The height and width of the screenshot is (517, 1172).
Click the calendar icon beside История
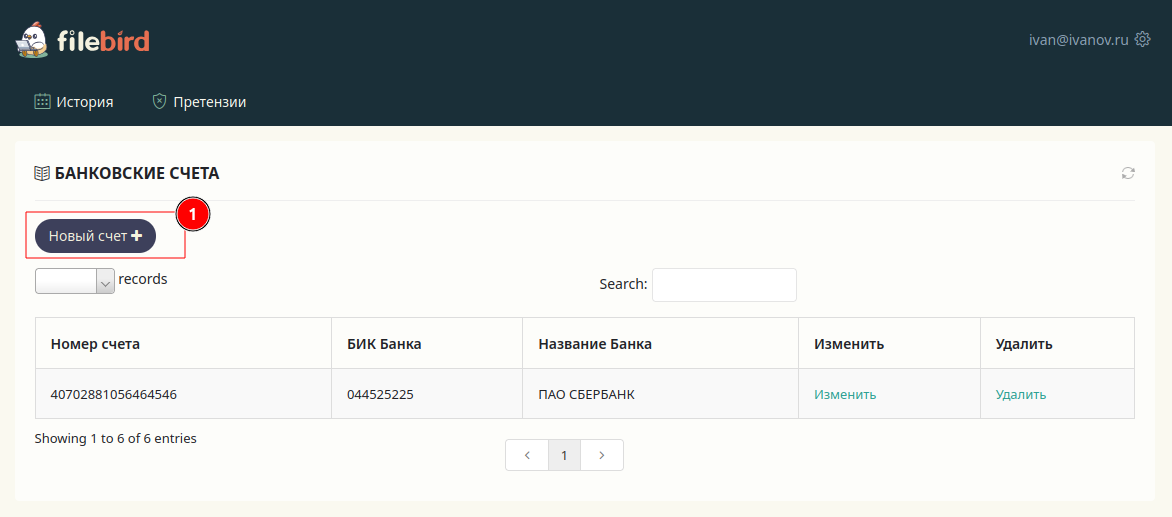[x=42, y=101]
